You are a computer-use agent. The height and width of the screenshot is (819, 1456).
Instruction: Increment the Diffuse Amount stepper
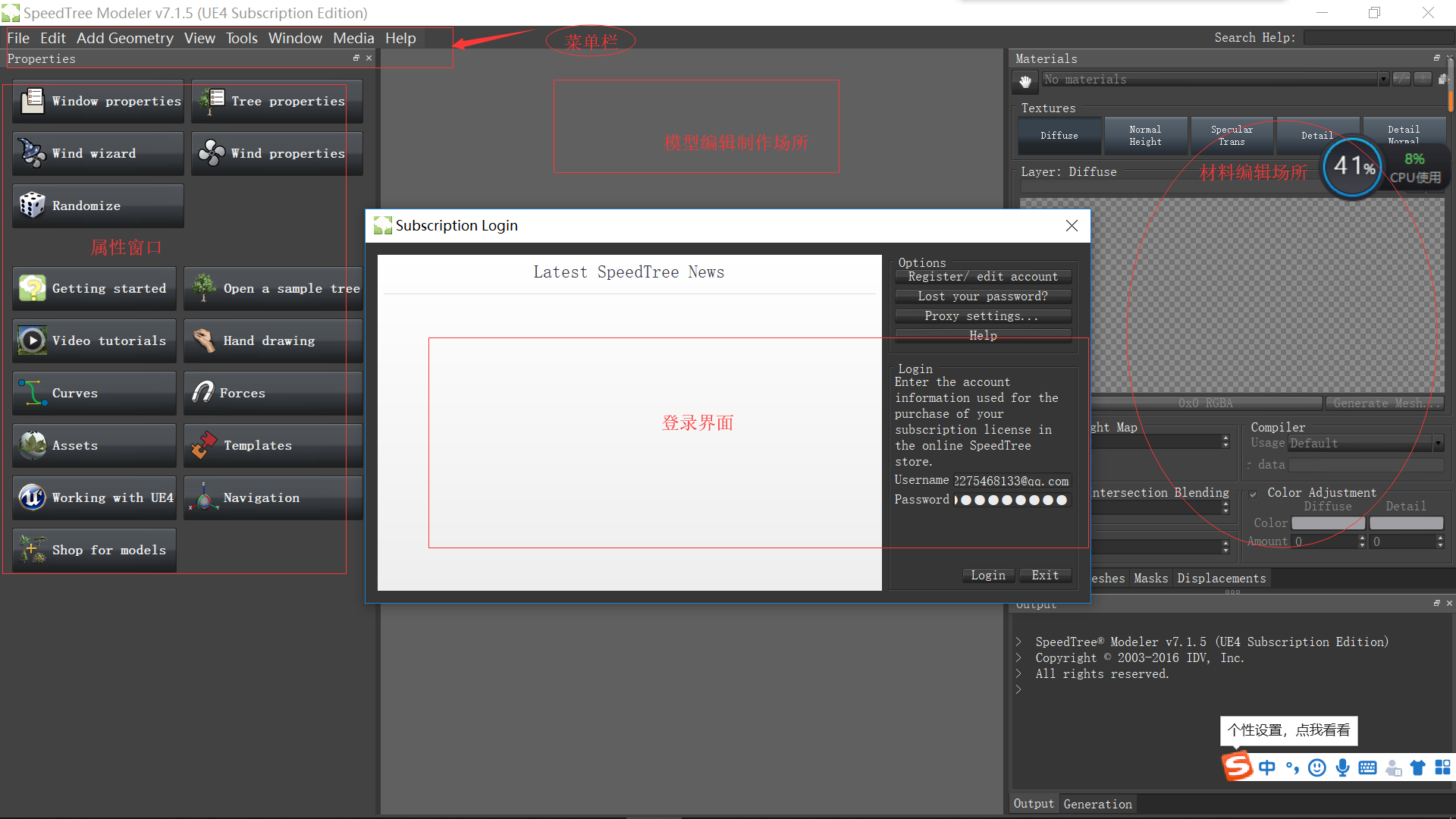point(1362,538)
